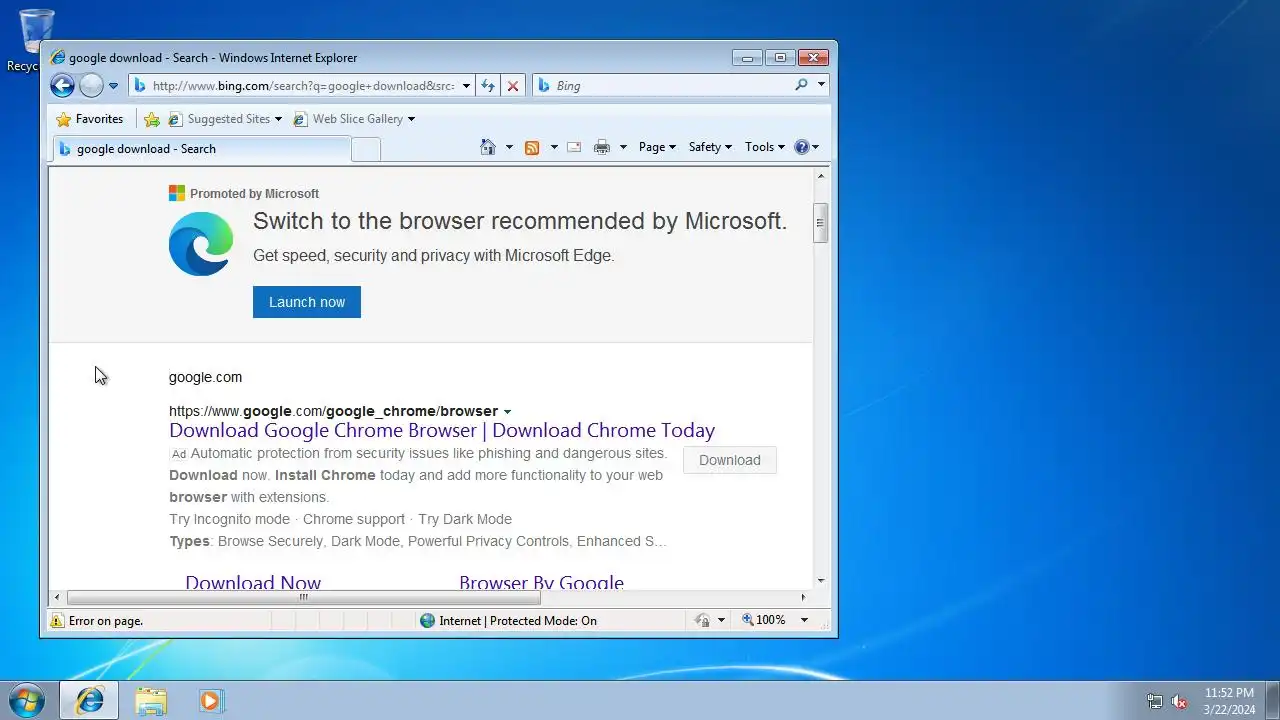Screen dimensions: 1280x720
Task: Refresh the page with the refresh icon
Action: 488,86
